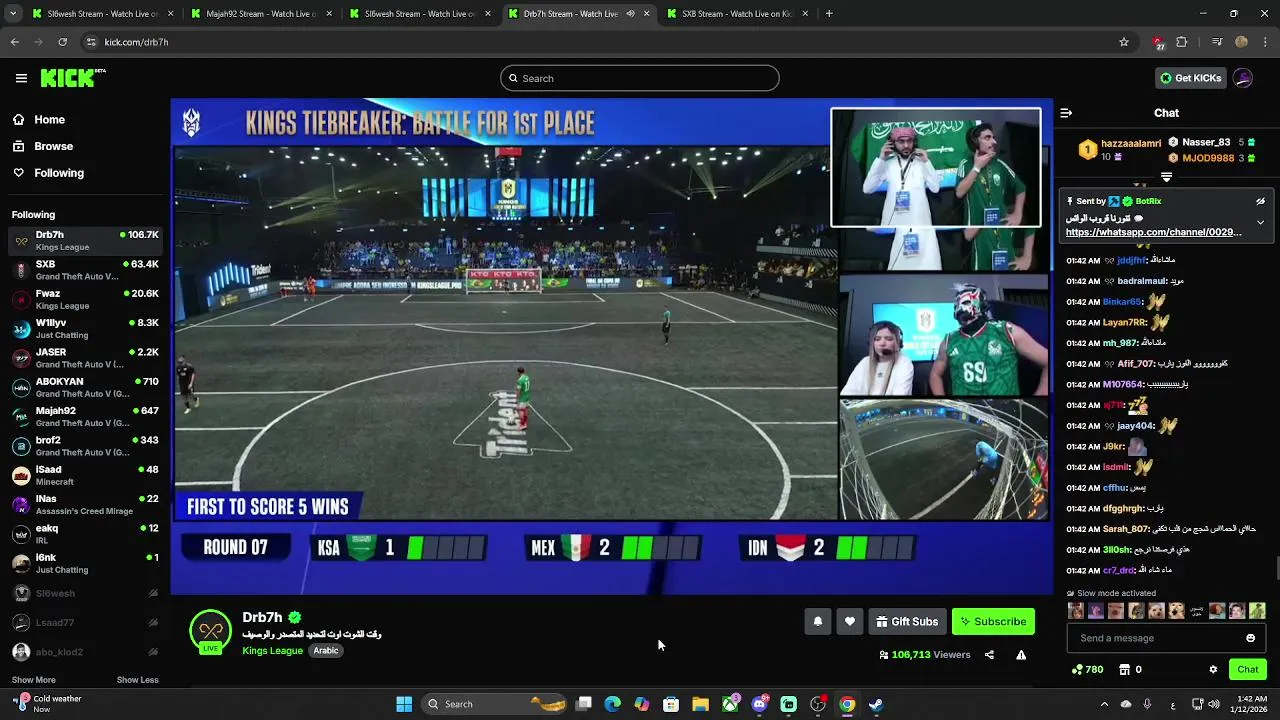Expand the gift leaderboard handle
The height and width of the screenshot is (720, 1280).
tap(1166, 177)
